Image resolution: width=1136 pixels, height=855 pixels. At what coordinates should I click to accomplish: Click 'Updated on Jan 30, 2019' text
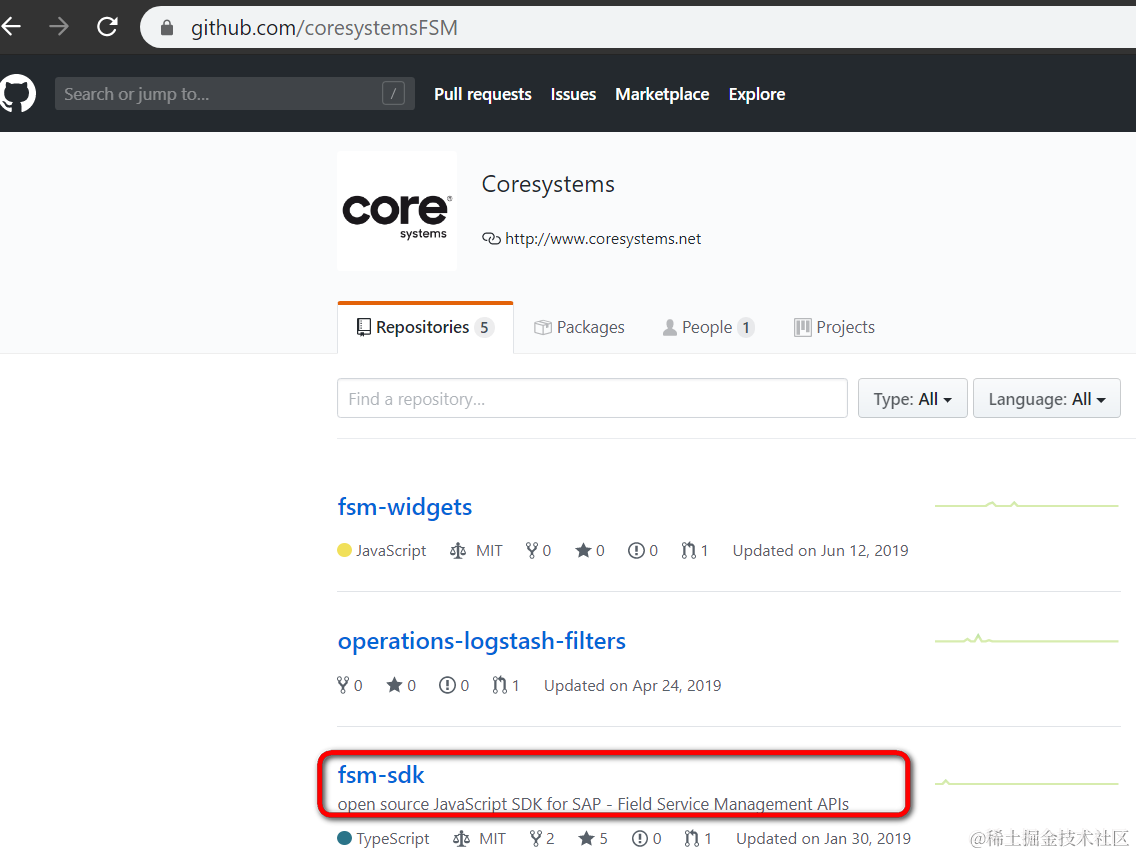tap(824, 838)
